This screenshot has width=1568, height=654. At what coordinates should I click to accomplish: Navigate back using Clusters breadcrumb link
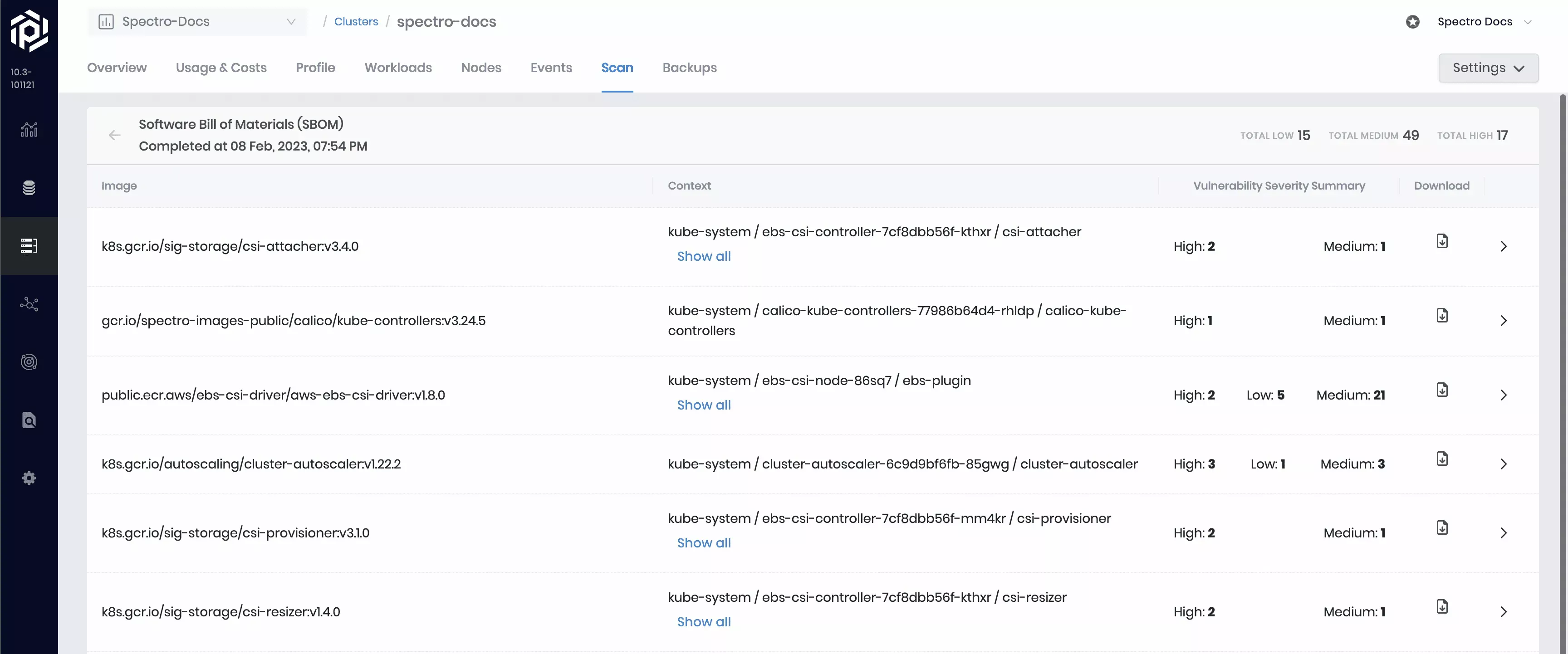click(x=356, y=21)
